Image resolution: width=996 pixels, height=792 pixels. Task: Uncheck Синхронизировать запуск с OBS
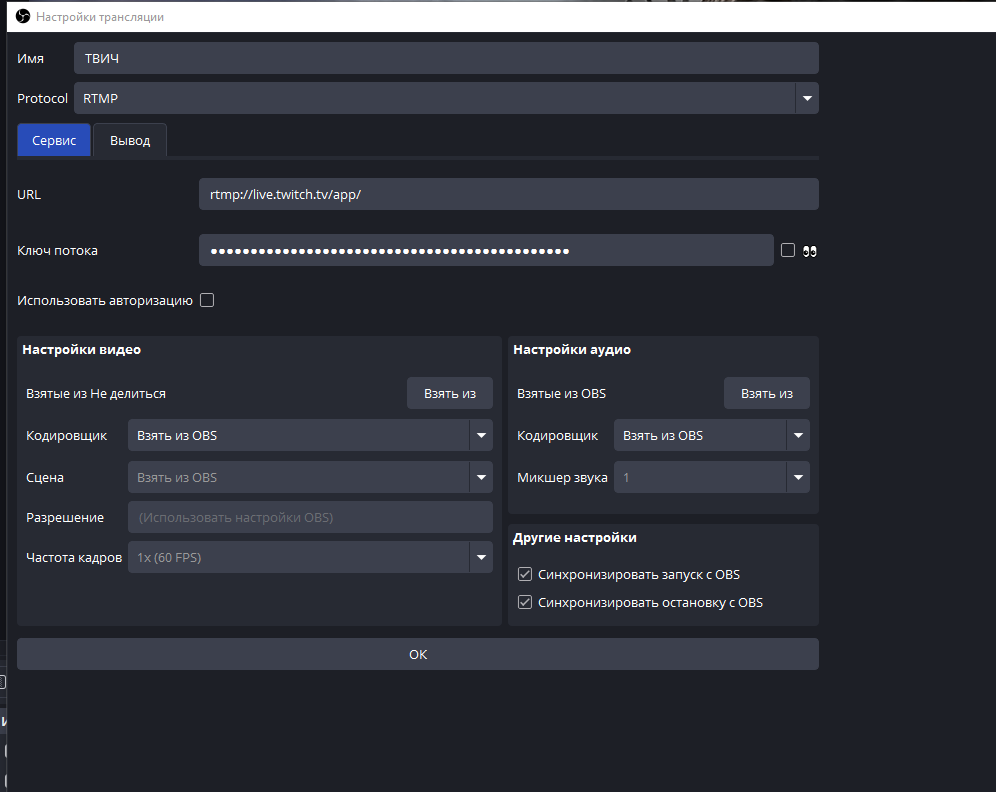pos(525,574)
